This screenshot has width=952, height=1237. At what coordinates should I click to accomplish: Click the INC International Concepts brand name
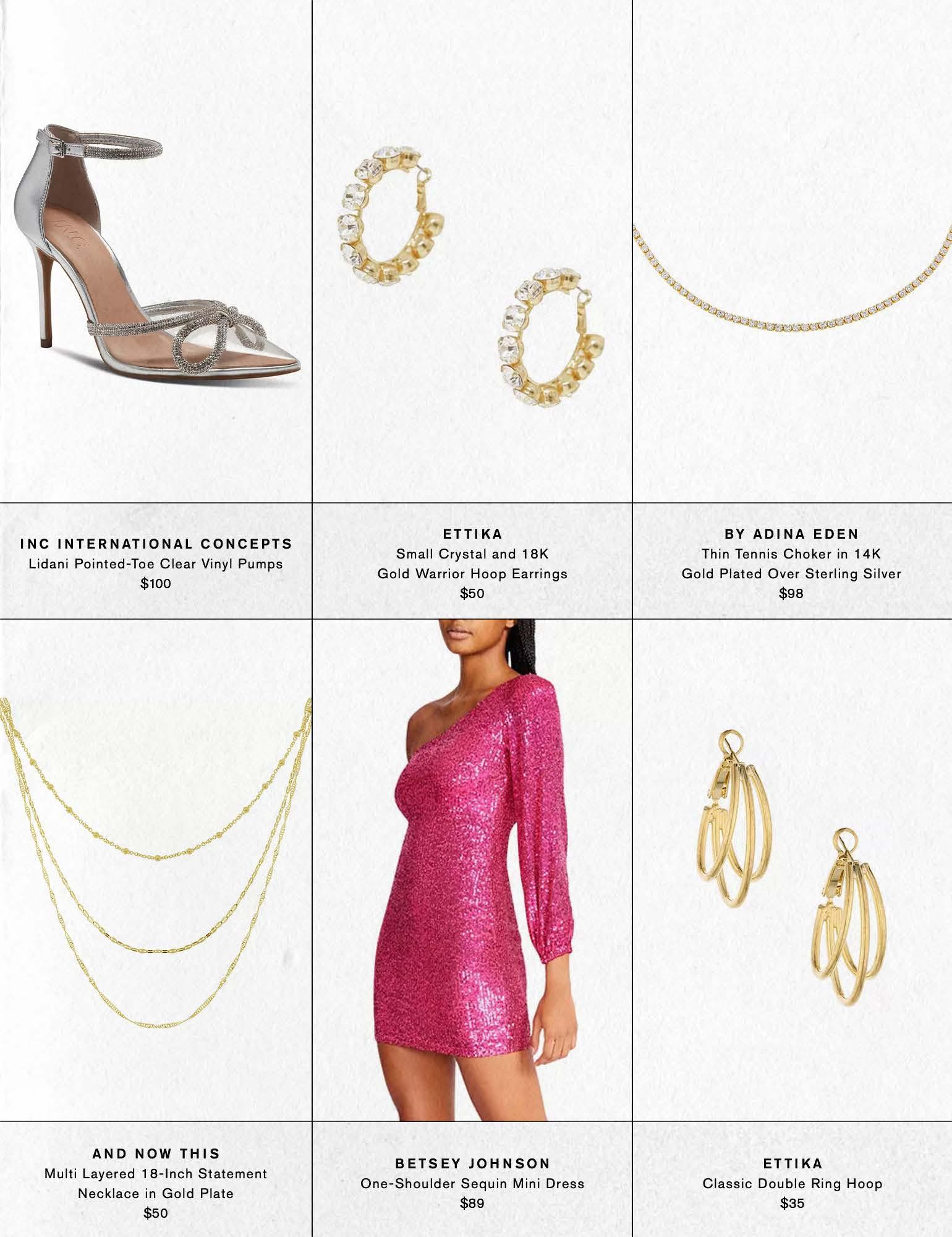point(156,544)
